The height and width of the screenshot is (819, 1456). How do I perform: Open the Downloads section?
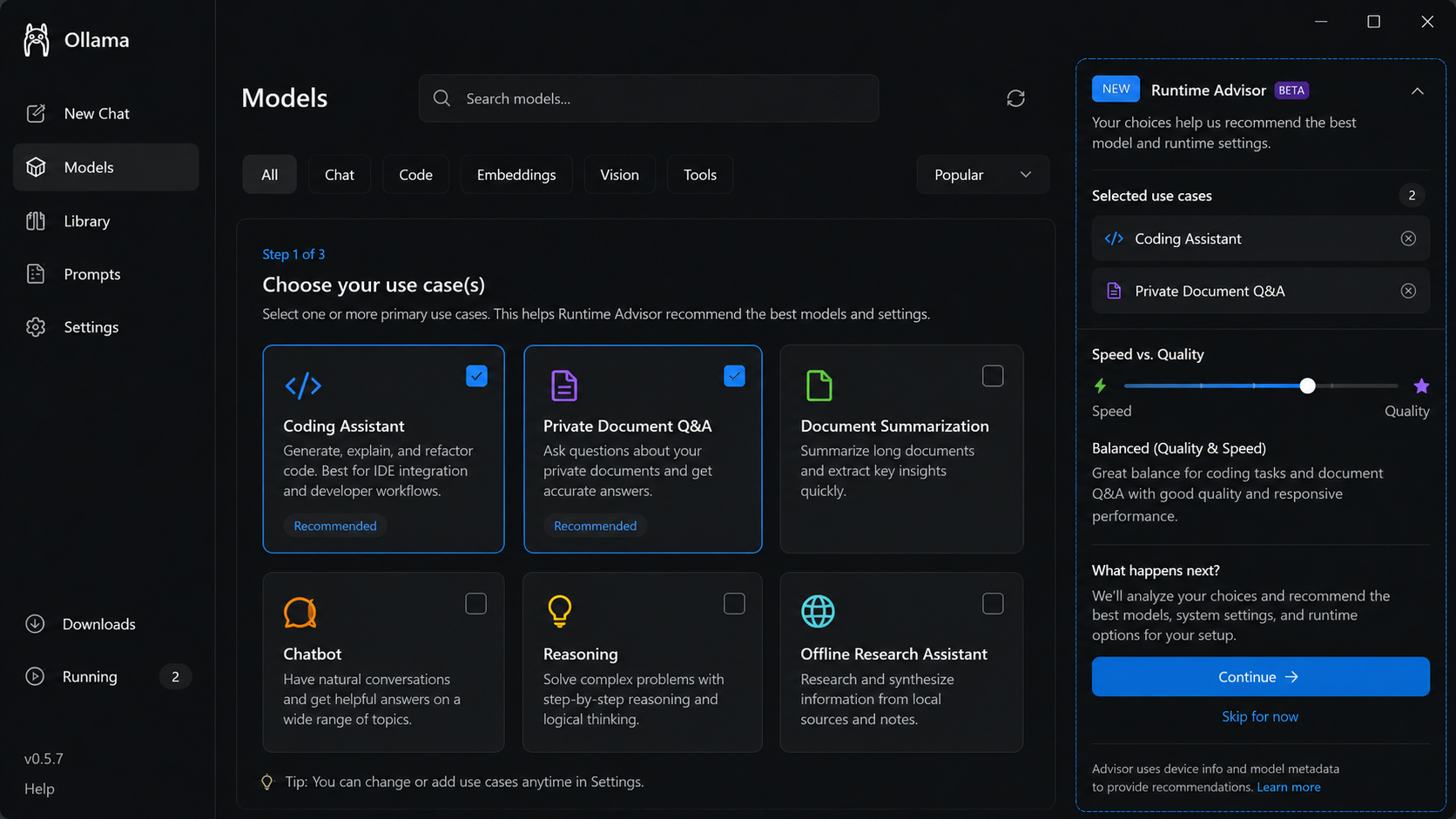pyautogui.click(x=105, y=624)
